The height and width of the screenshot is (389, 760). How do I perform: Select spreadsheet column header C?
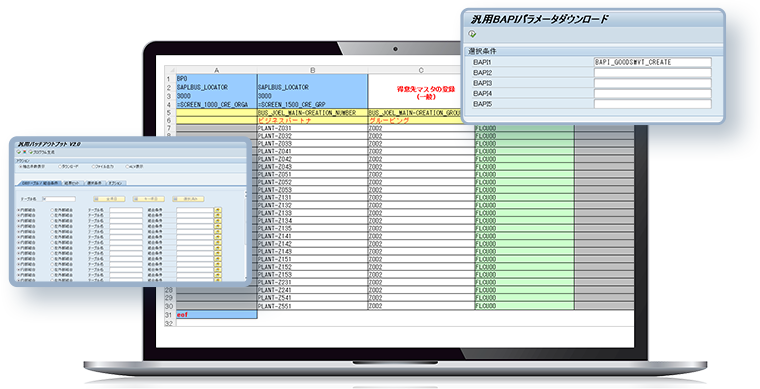pos(421,70)
